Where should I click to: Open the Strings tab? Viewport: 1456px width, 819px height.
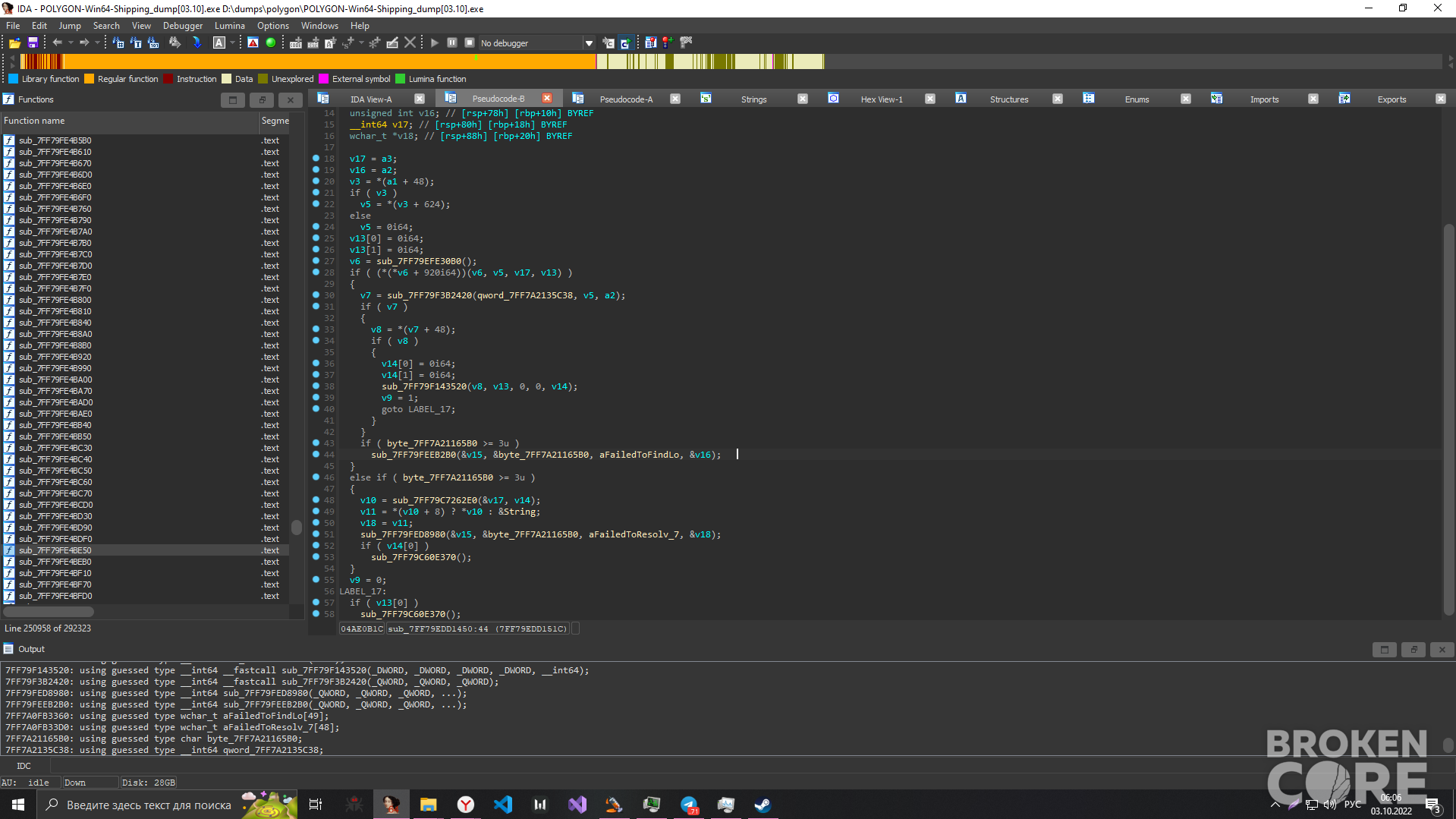point(753,99)
